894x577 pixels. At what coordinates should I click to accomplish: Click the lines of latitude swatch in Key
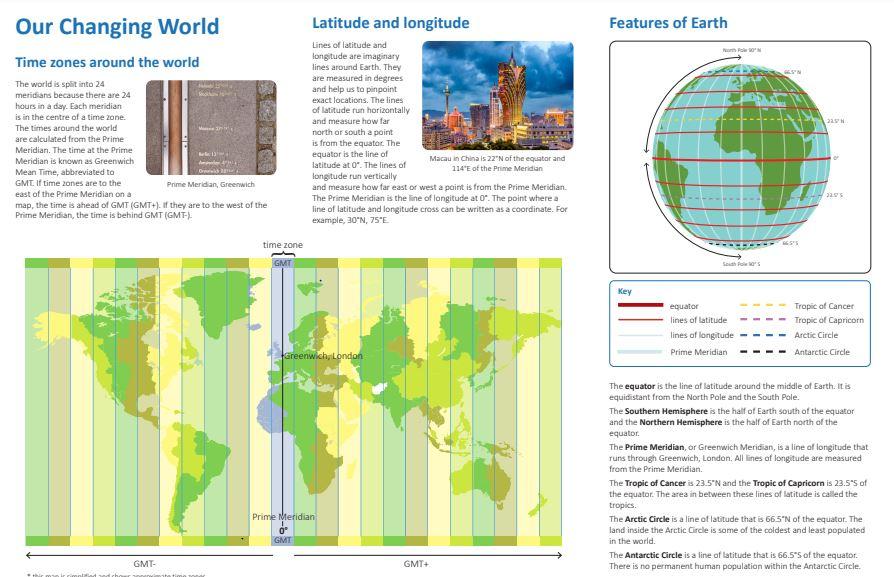[640, 320]
